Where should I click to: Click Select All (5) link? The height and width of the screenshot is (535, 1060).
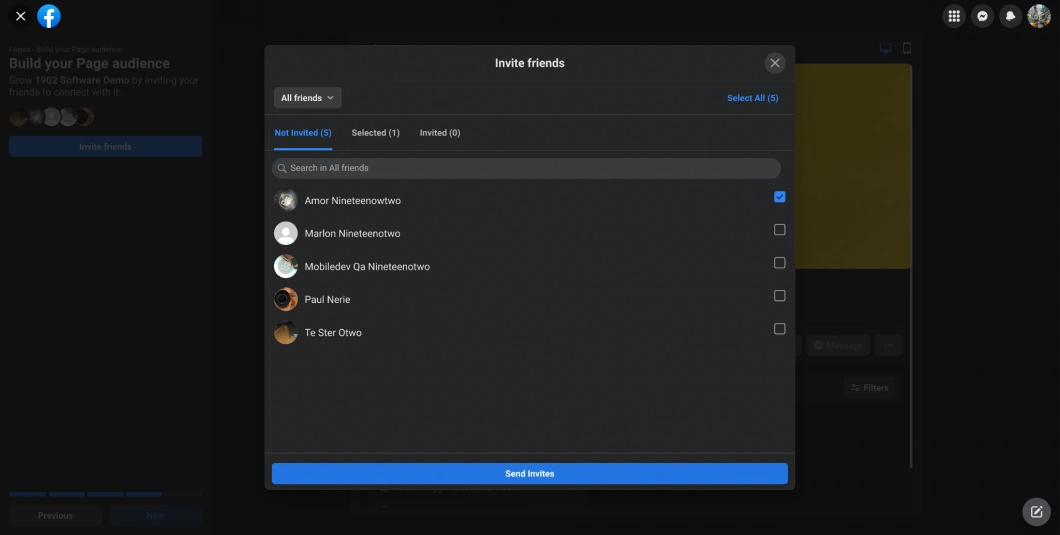pos(752,98)
